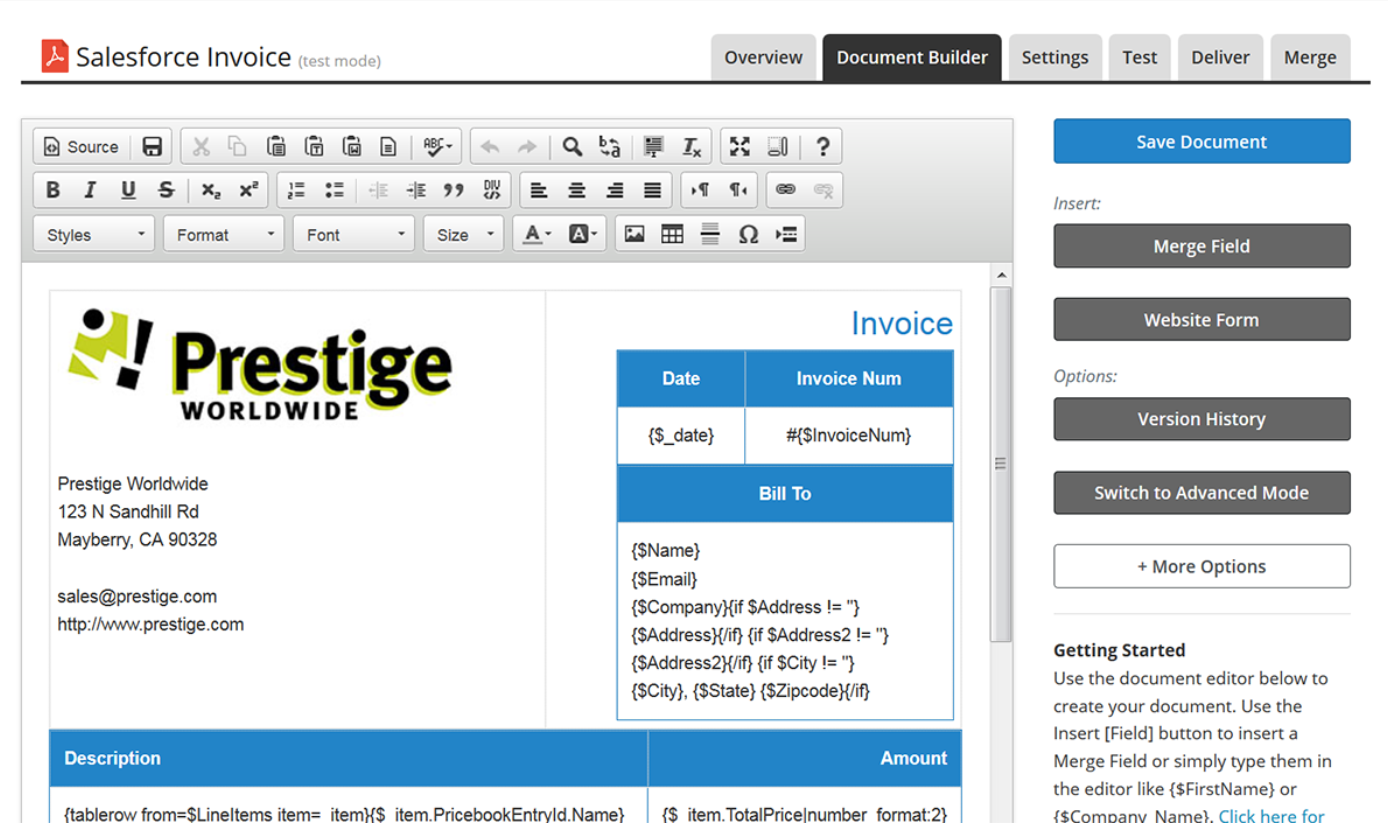
Task: Set text direction right-to-left
Action: (738, 190)
